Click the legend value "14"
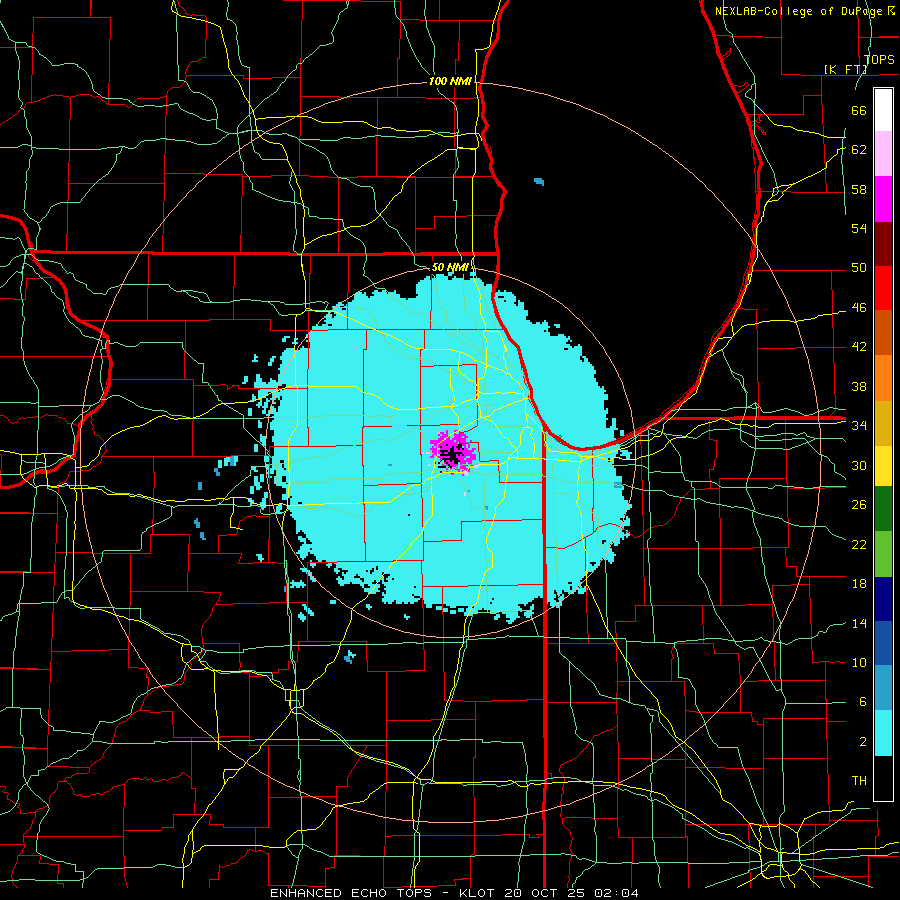The width and height of the screenshot is (900, 900). 859,623
